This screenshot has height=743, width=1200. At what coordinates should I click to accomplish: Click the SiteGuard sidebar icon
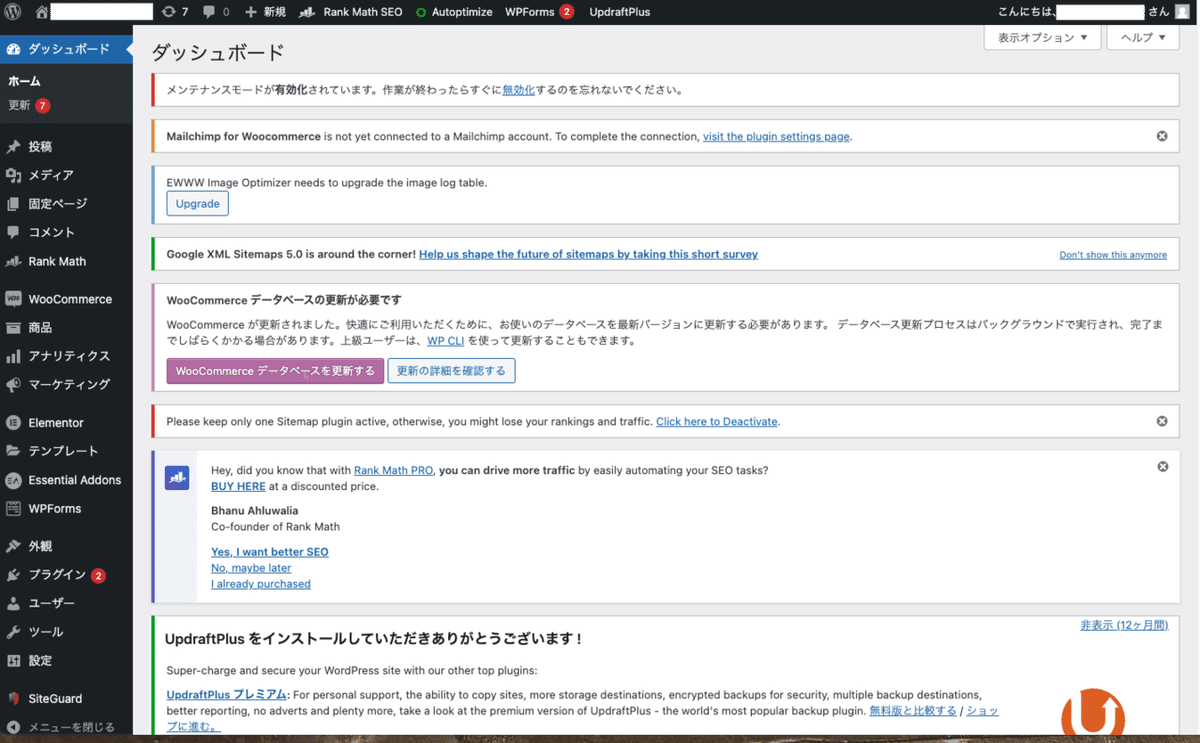[15, 698]
